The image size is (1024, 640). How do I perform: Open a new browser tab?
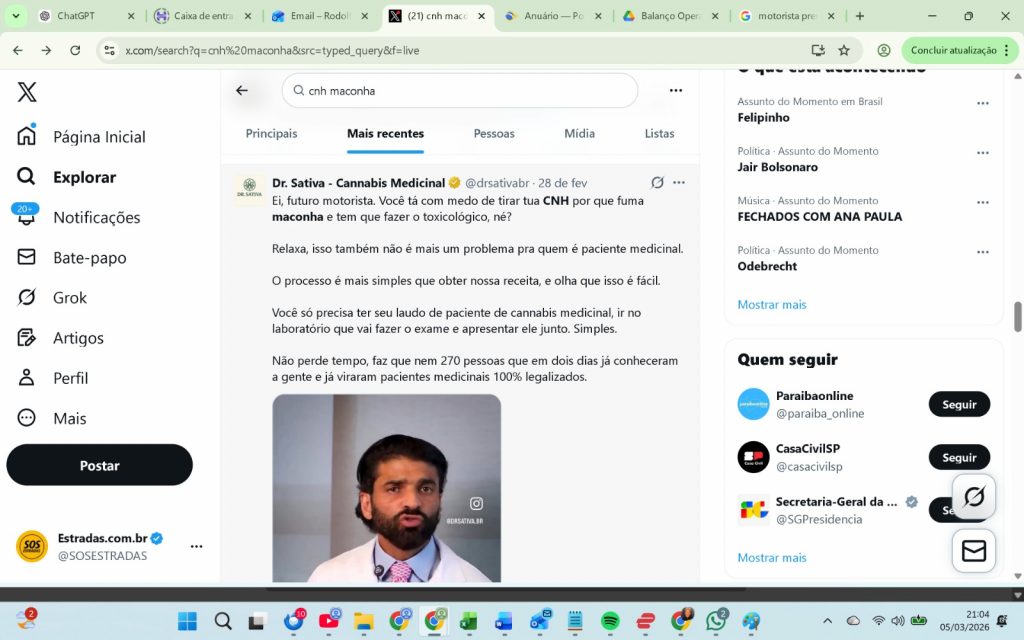[x=859, y=16]
